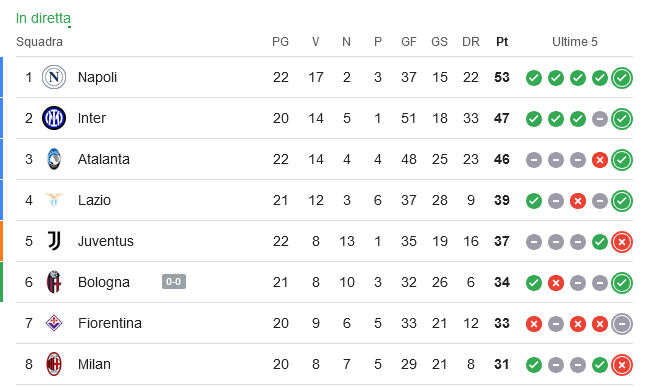Select Milan's latest loss result icon
The width and height of the screenshot is (645, 389).
(622, 365)
